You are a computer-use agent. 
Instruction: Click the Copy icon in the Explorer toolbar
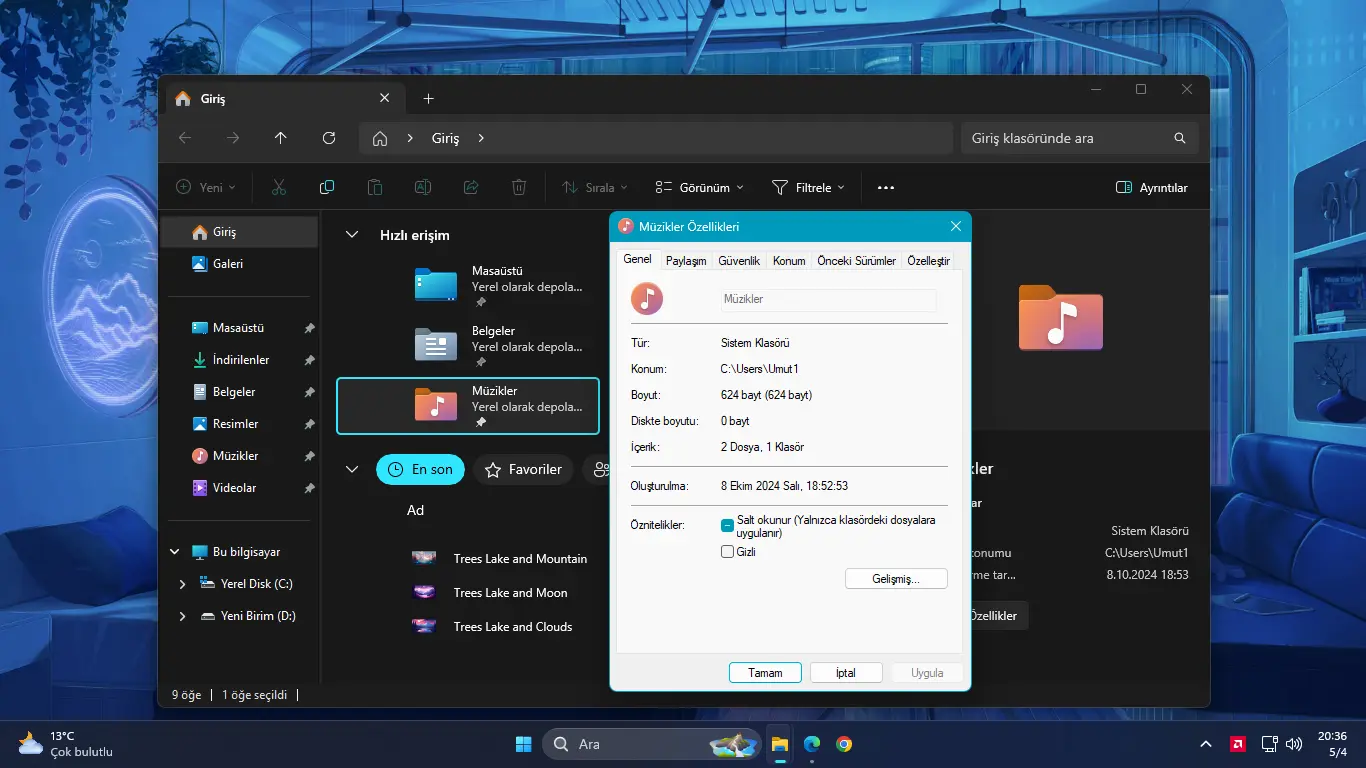327,187
